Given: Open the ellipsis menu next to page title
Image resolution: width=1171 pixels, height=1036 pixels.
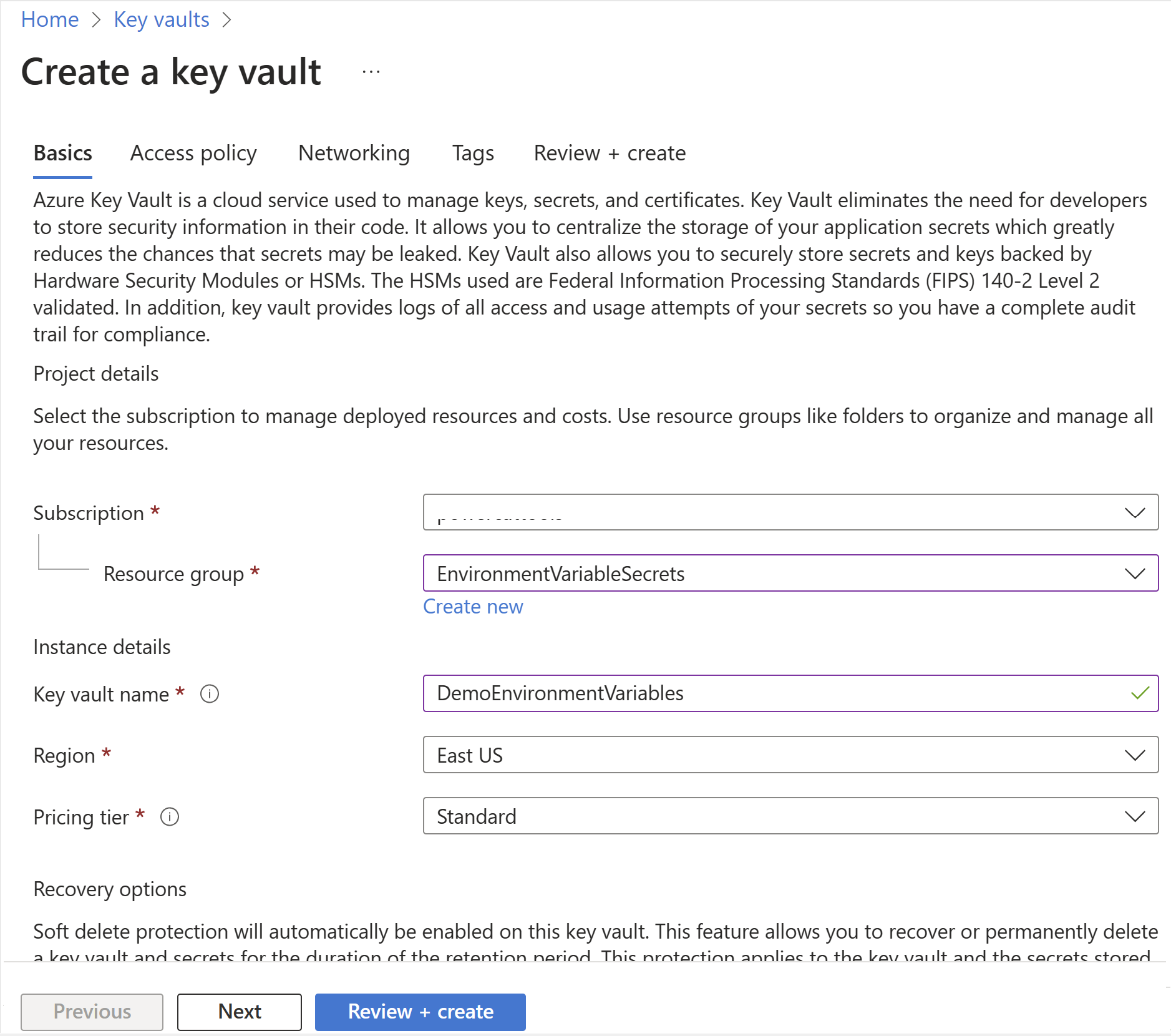Looking at the screenshot, I should (x=371, y=72).
